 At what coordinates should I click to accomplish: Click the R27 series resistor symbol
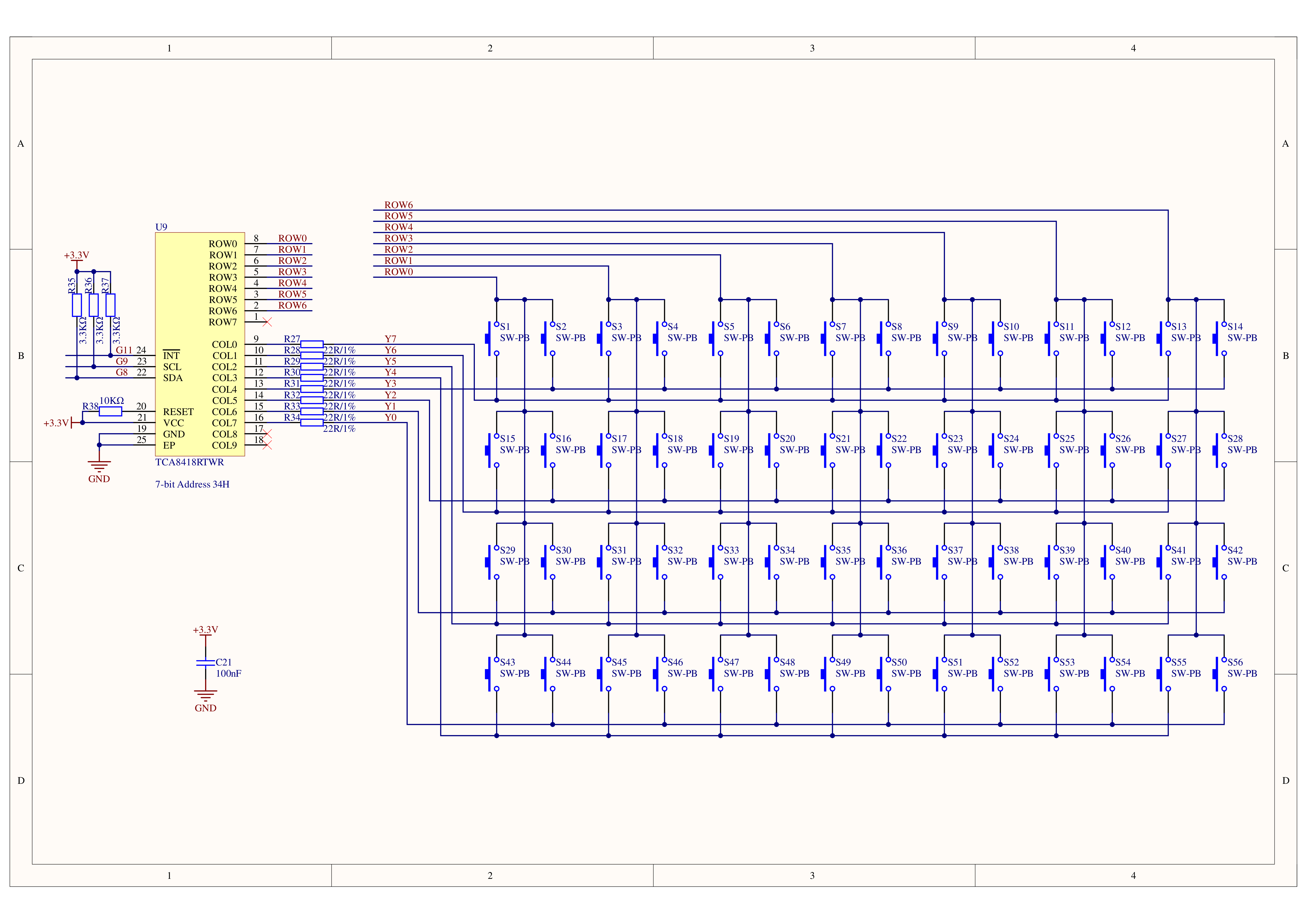click(312, 344)
